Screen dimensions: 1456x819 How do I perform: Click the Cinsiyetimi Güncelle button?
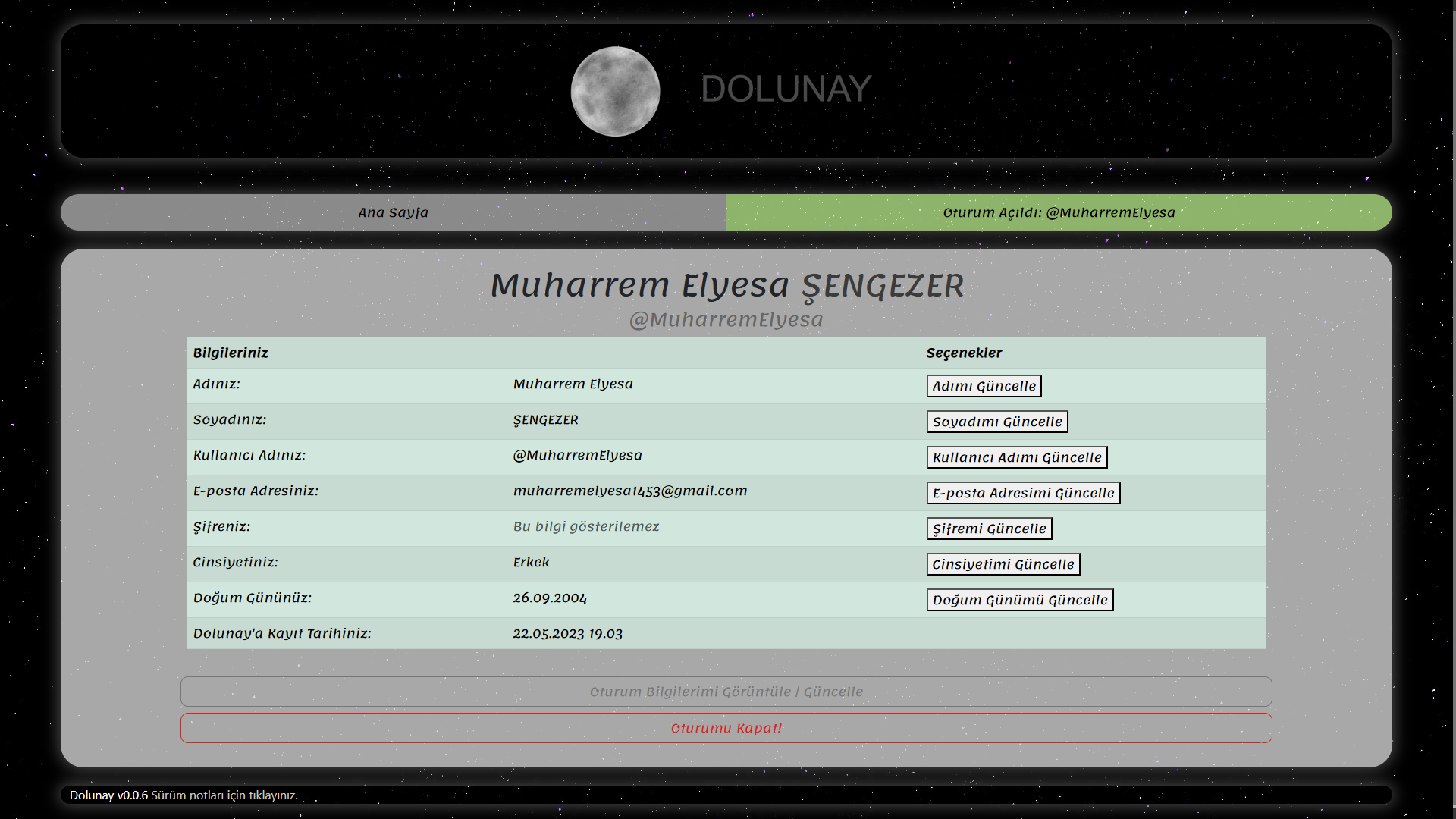(1003, 564)
